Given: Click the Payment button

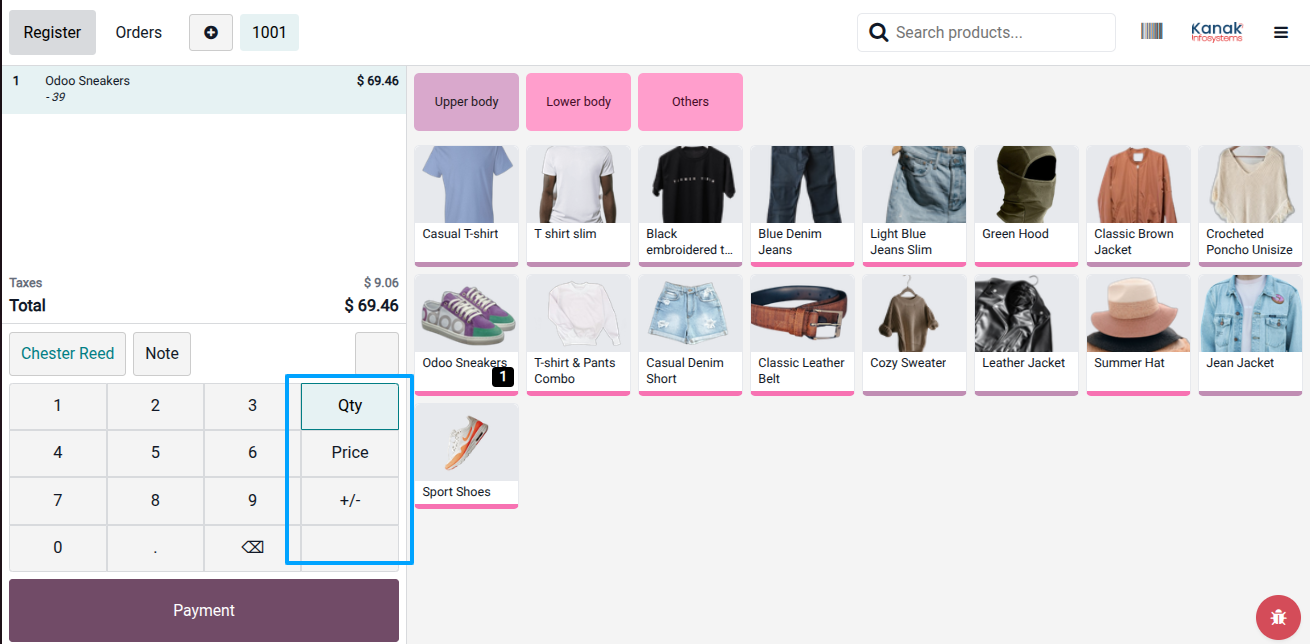Looking at the screenshot, I should (204, 610).
